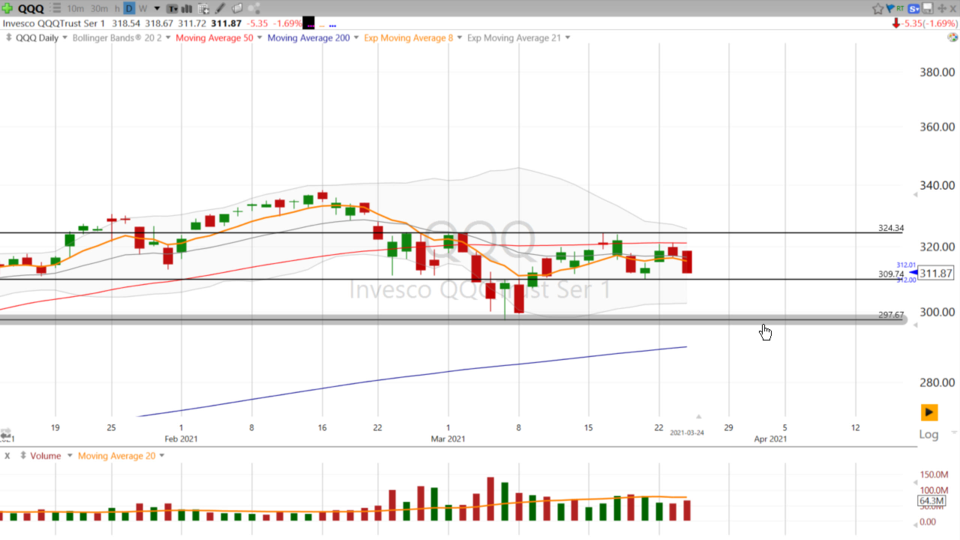Click the gray triangle near 297.67 on price scale

(x=915, y=325)
